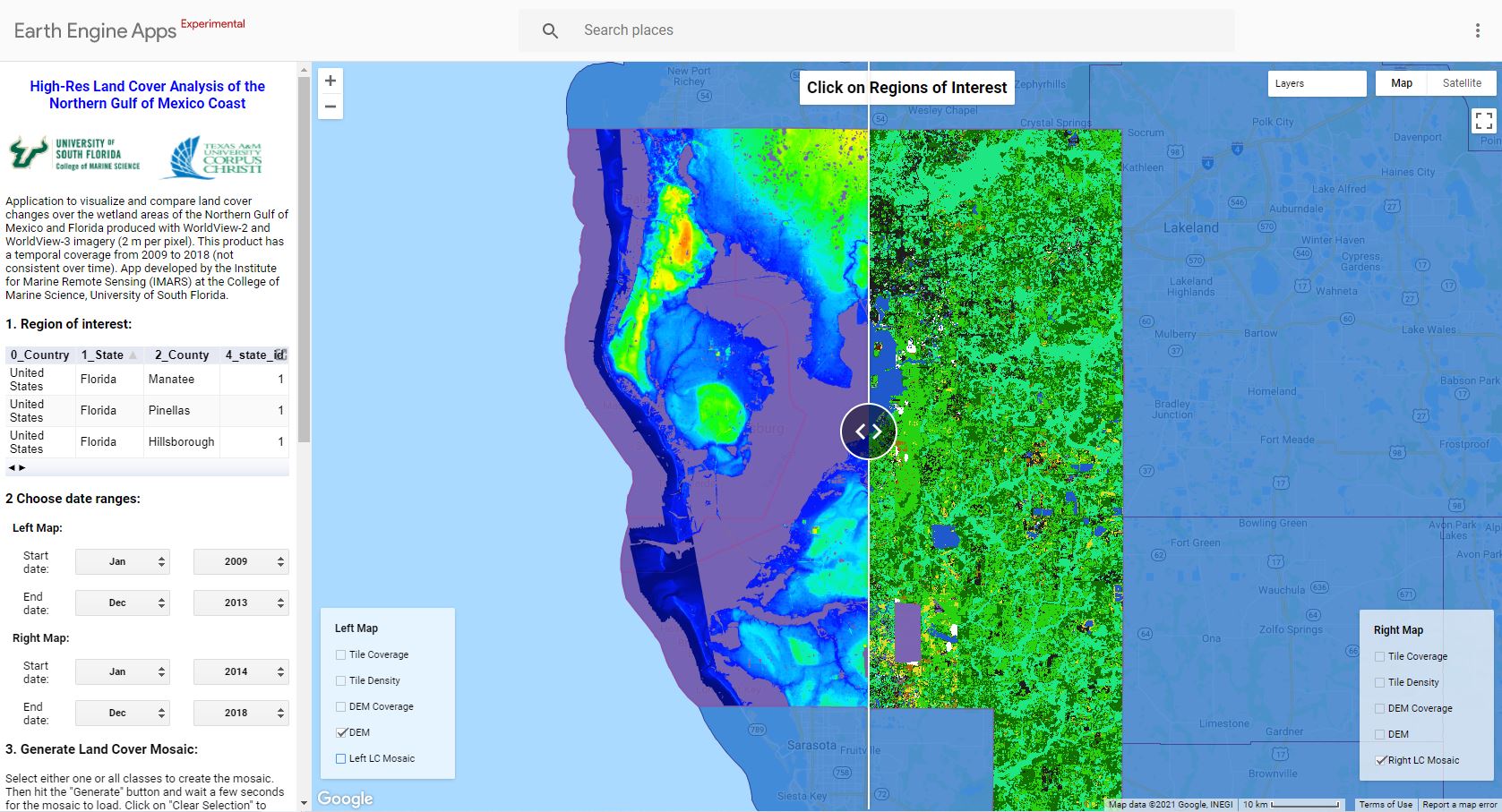
Task: Enable Left Map Tile Density checkbox
Action: [x=340, y=681]
